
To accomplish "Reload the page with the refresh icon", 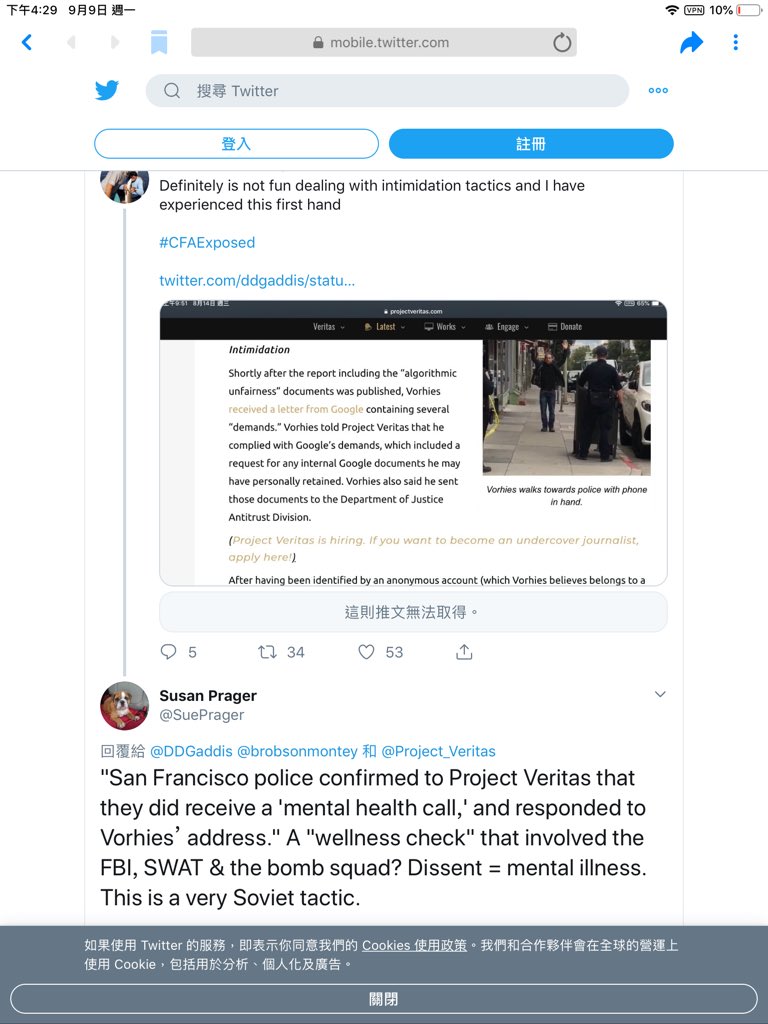I will point(562,43).
